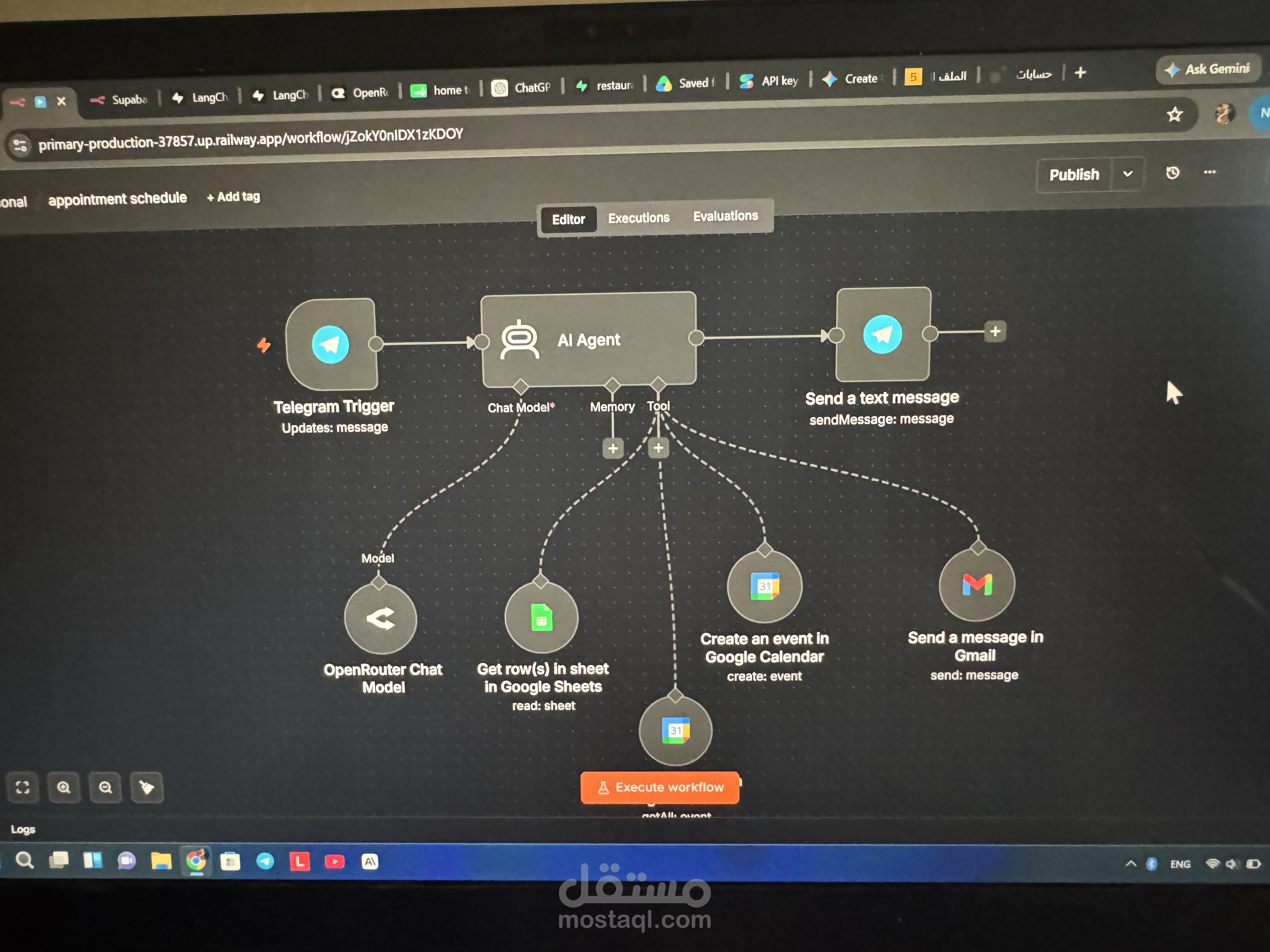Open Wi-Fi settings from the system tray
Image resolution: width=1270 pixels, height=952 pixels.
point(1213,864)
